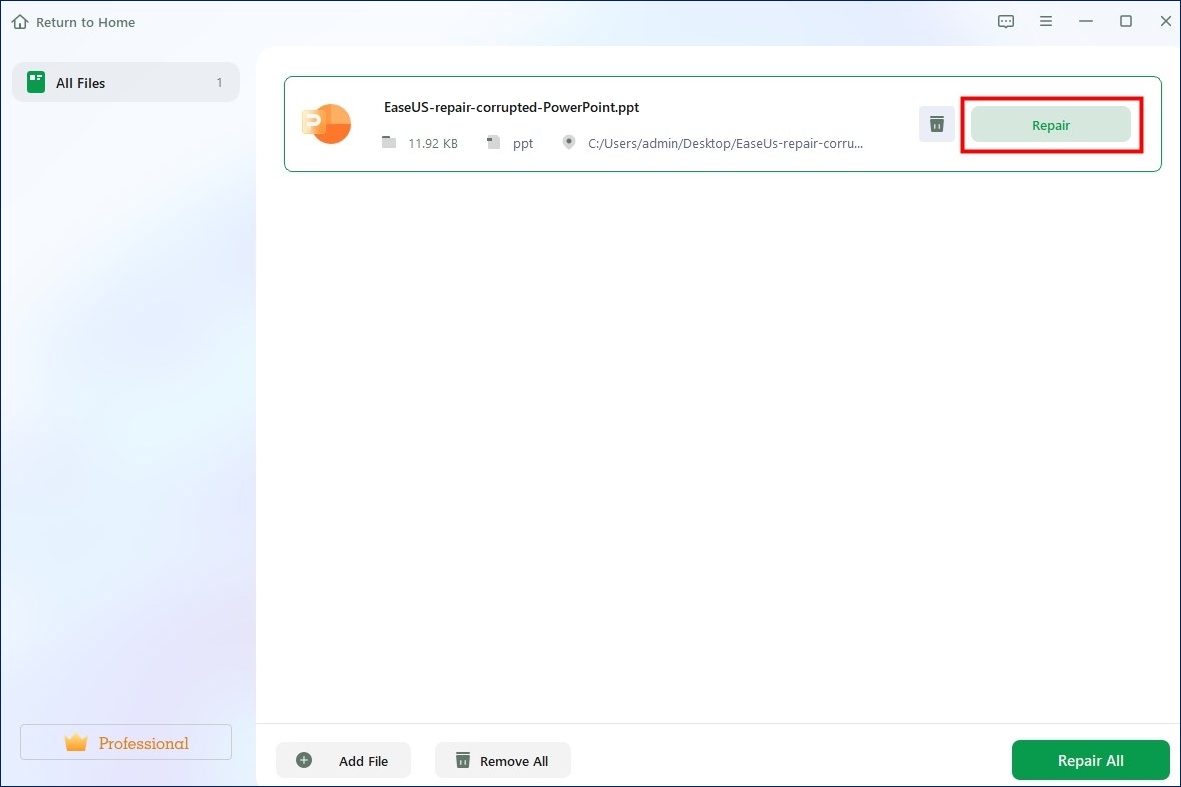Click the document icon beside ppt
Screen dimensions: 1181x787
pyautogui.click(x=493, y=142)
